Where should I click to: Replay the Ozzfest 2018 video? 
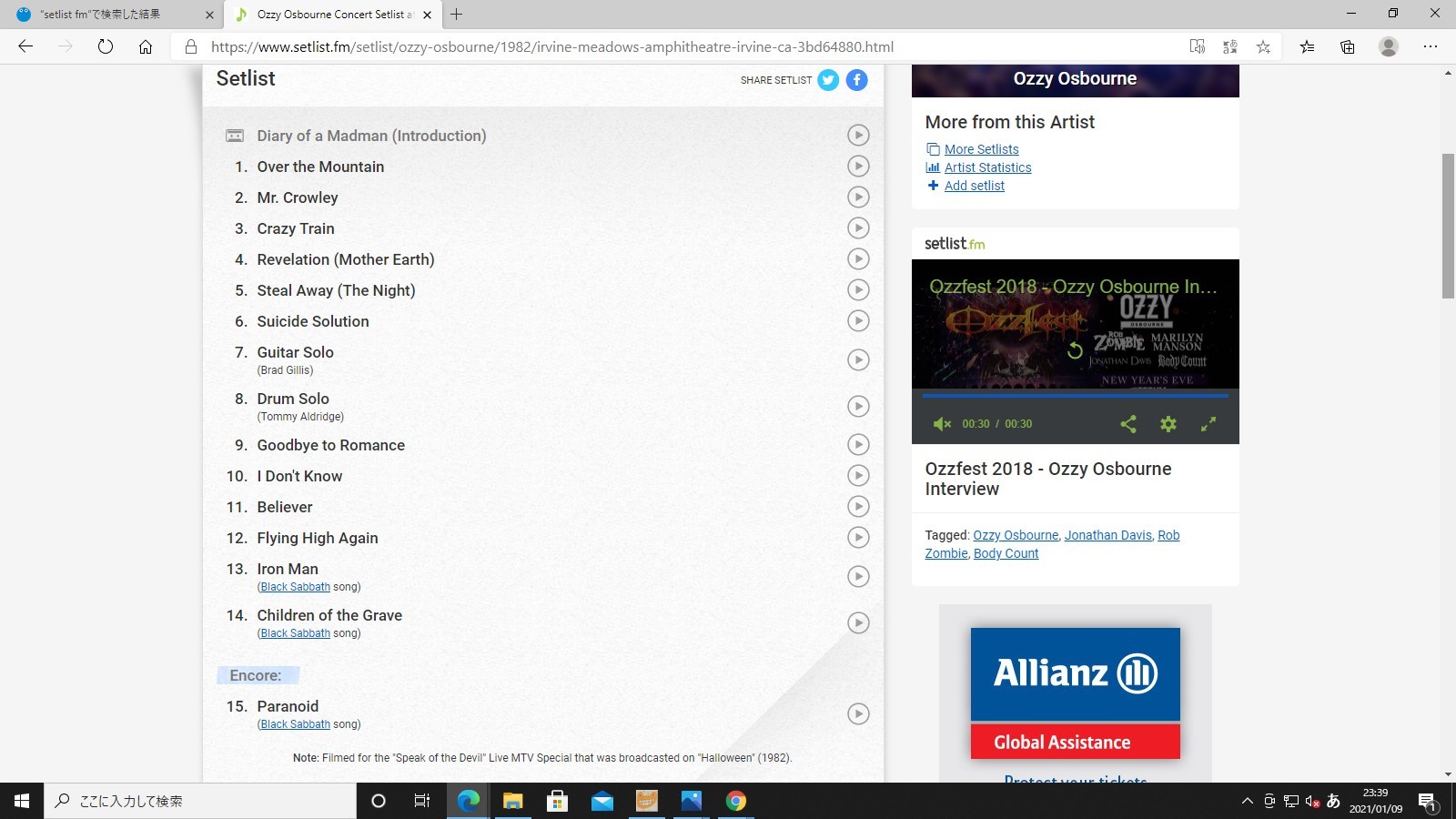tap(1075, 350)
